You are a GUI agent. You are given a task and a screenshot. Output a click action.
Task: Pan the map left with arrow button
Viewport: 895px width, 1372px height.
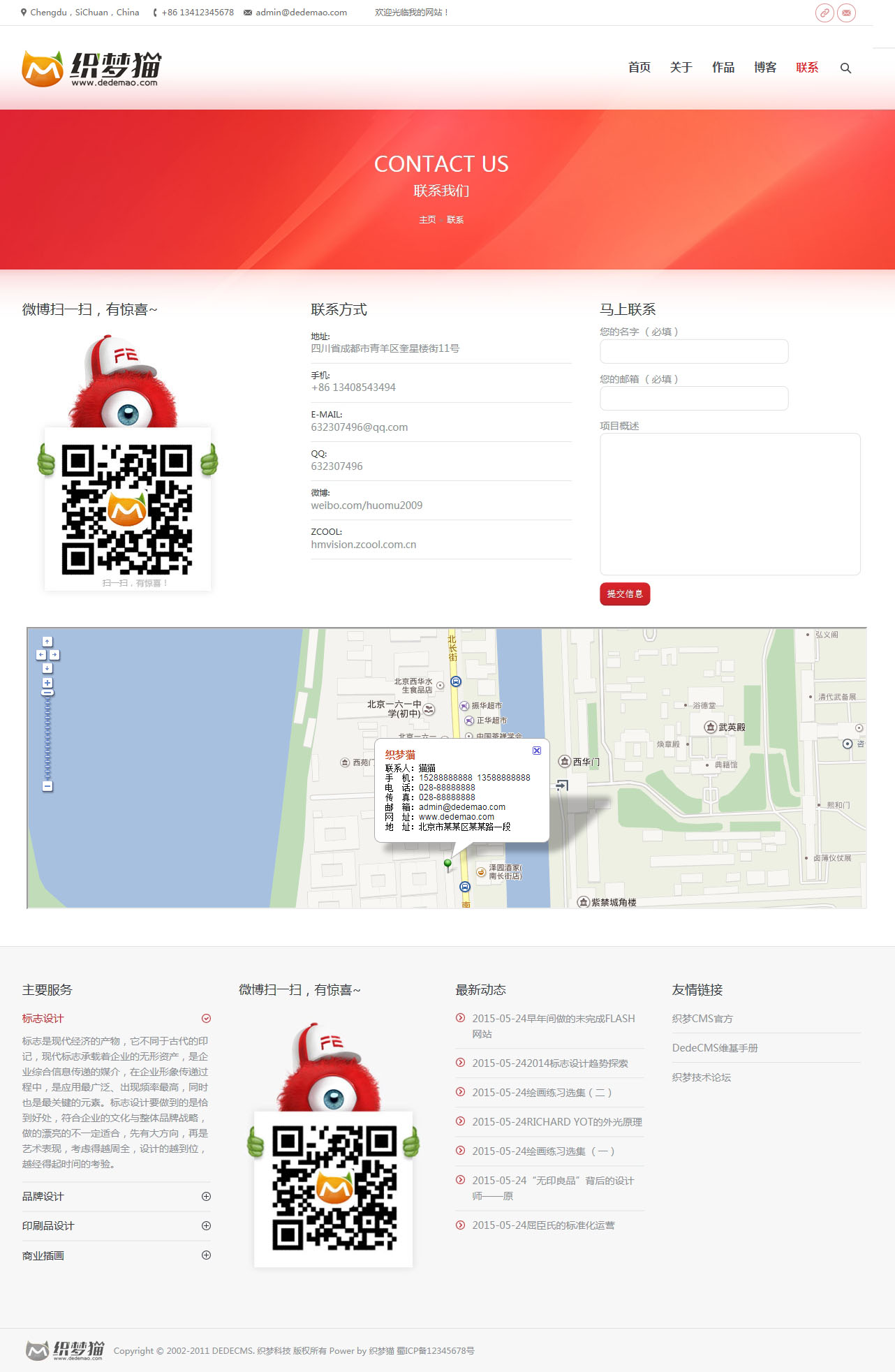[41, 655]
